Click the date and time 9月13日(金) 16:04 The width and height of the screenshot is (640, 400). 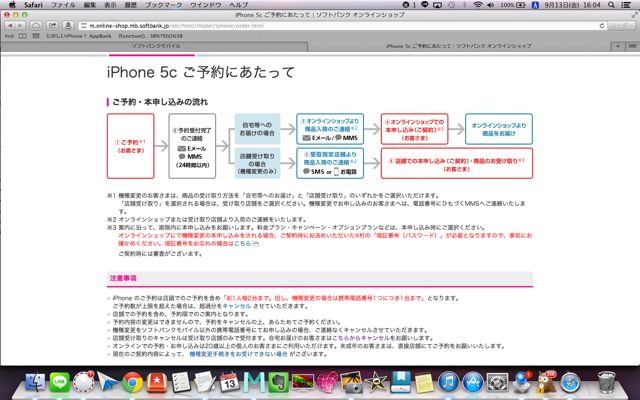(573, 5)
